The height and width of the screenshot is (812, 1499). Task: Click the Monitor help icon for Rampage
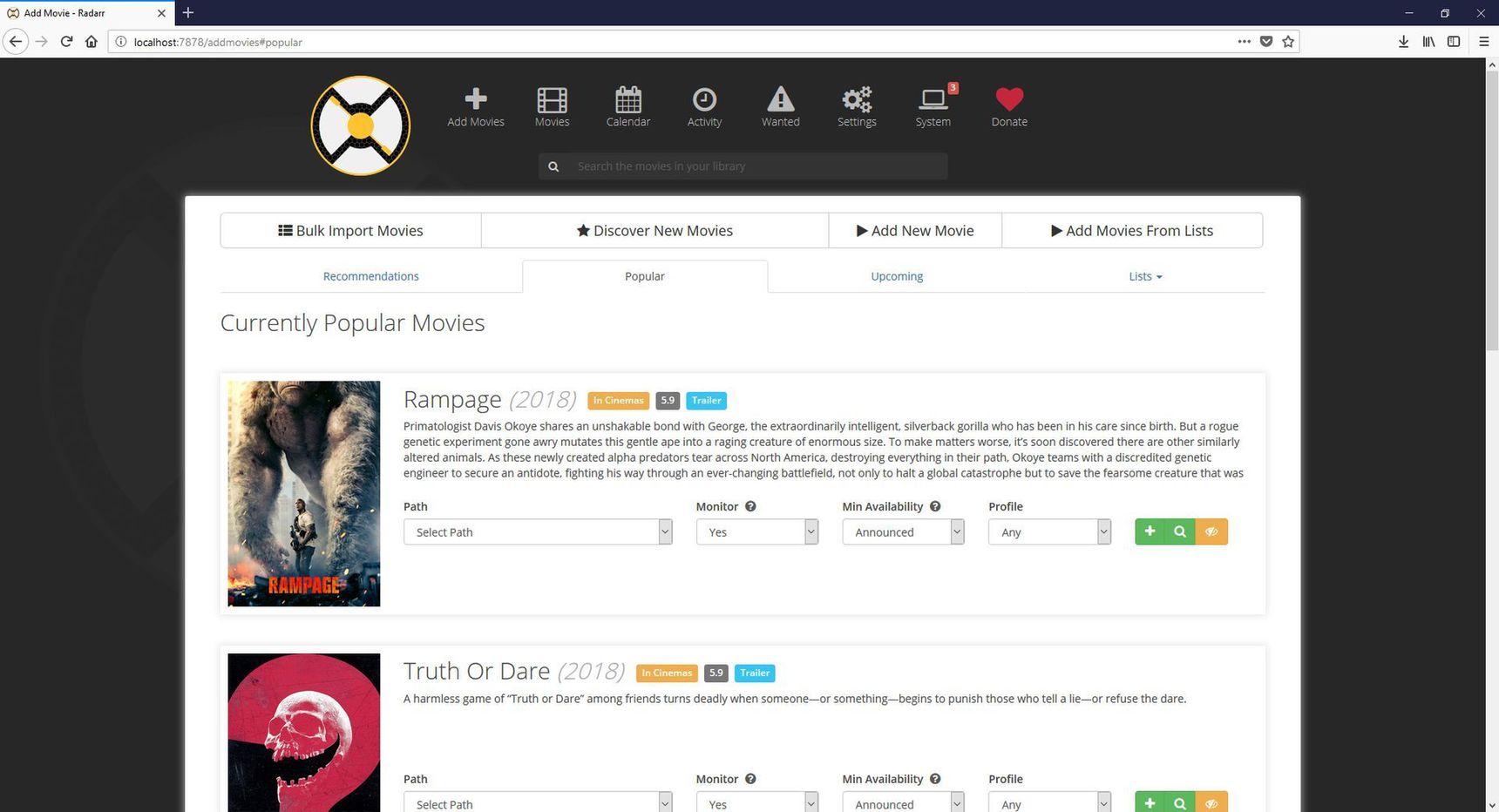[750, 506]
